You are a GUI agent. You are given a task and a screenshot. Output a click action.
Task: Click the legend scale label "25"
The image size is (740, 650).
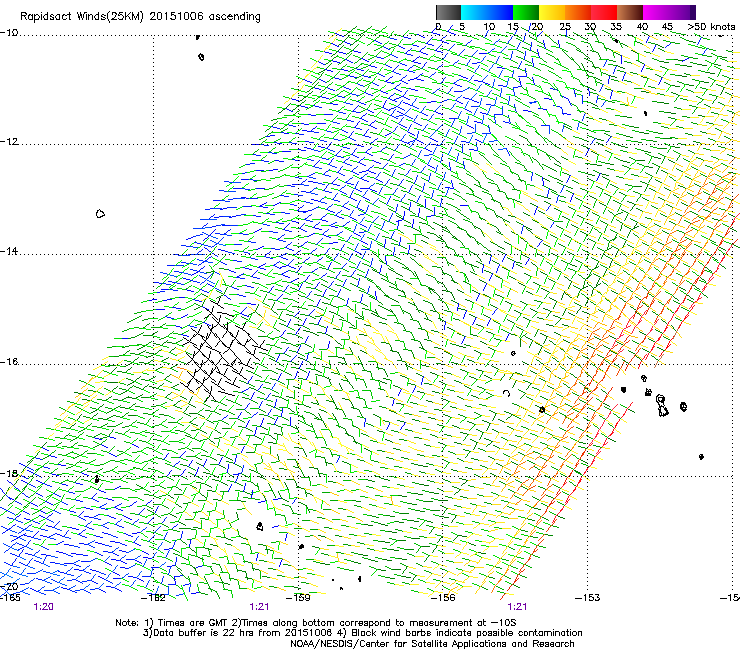(x=565, y=27)
